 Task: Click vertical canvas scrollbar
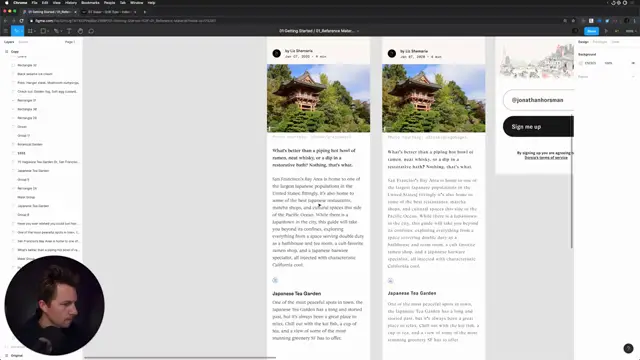tap(572, 181)
